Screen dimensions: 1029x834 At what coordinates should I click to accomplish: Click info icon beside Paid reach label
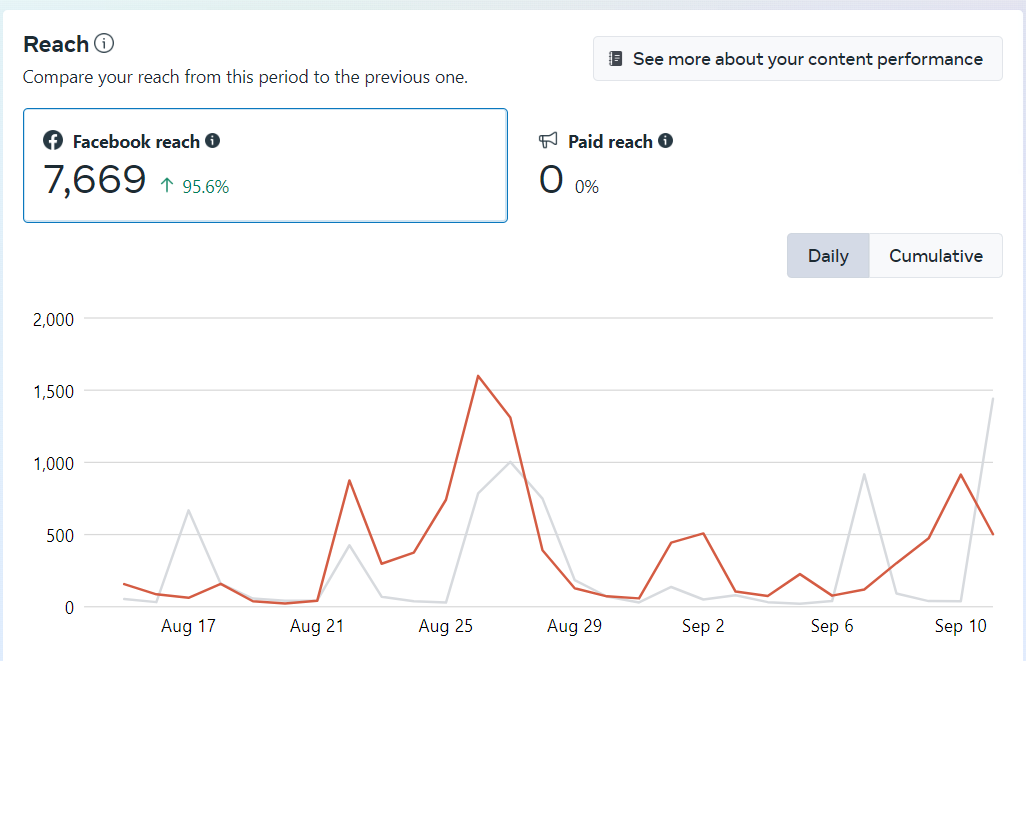click(x=665, y=141)
